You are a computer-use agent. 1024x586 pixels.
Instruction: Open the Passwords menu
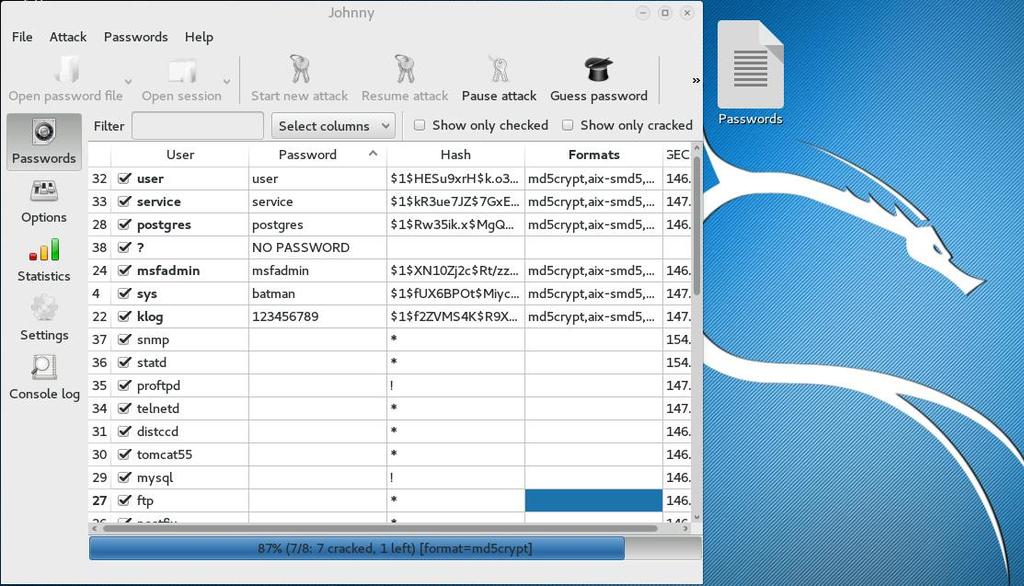click(136, 37)
